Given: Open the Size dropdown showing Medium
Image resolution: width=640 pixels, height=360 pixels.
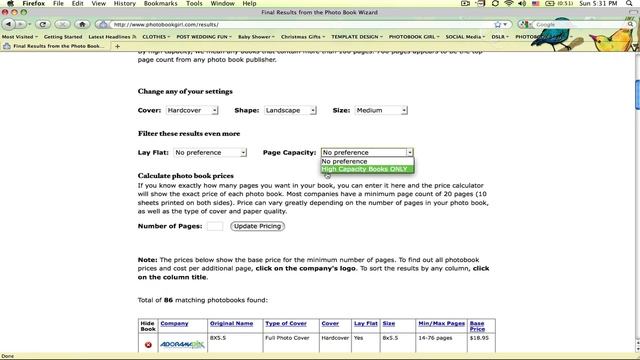Looking at the screenshot, I should pos(381,110).
